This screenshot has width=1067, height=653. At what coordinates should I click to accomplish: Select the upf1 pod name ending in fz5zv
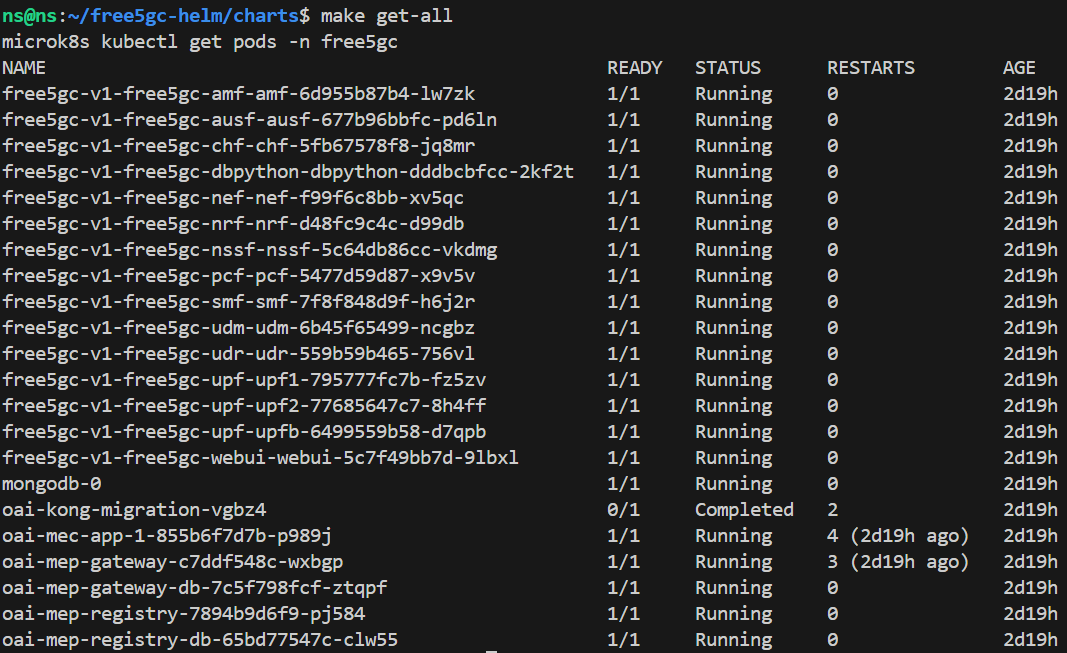tap(244, 380)
